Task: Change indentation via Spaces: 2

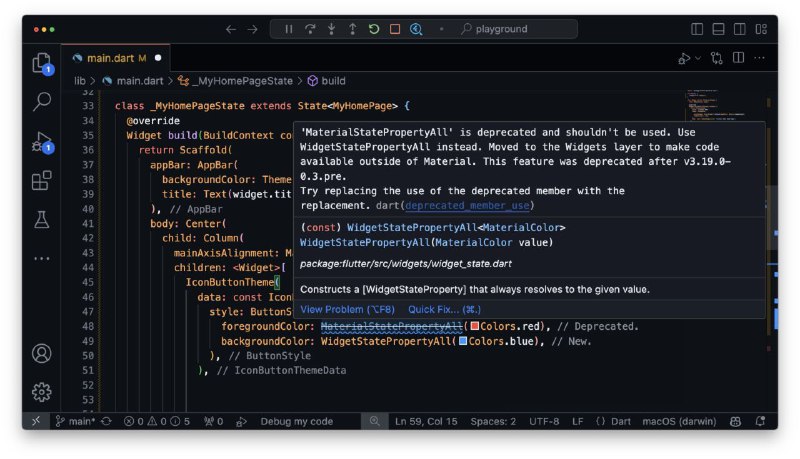Action: pos(493,422)
